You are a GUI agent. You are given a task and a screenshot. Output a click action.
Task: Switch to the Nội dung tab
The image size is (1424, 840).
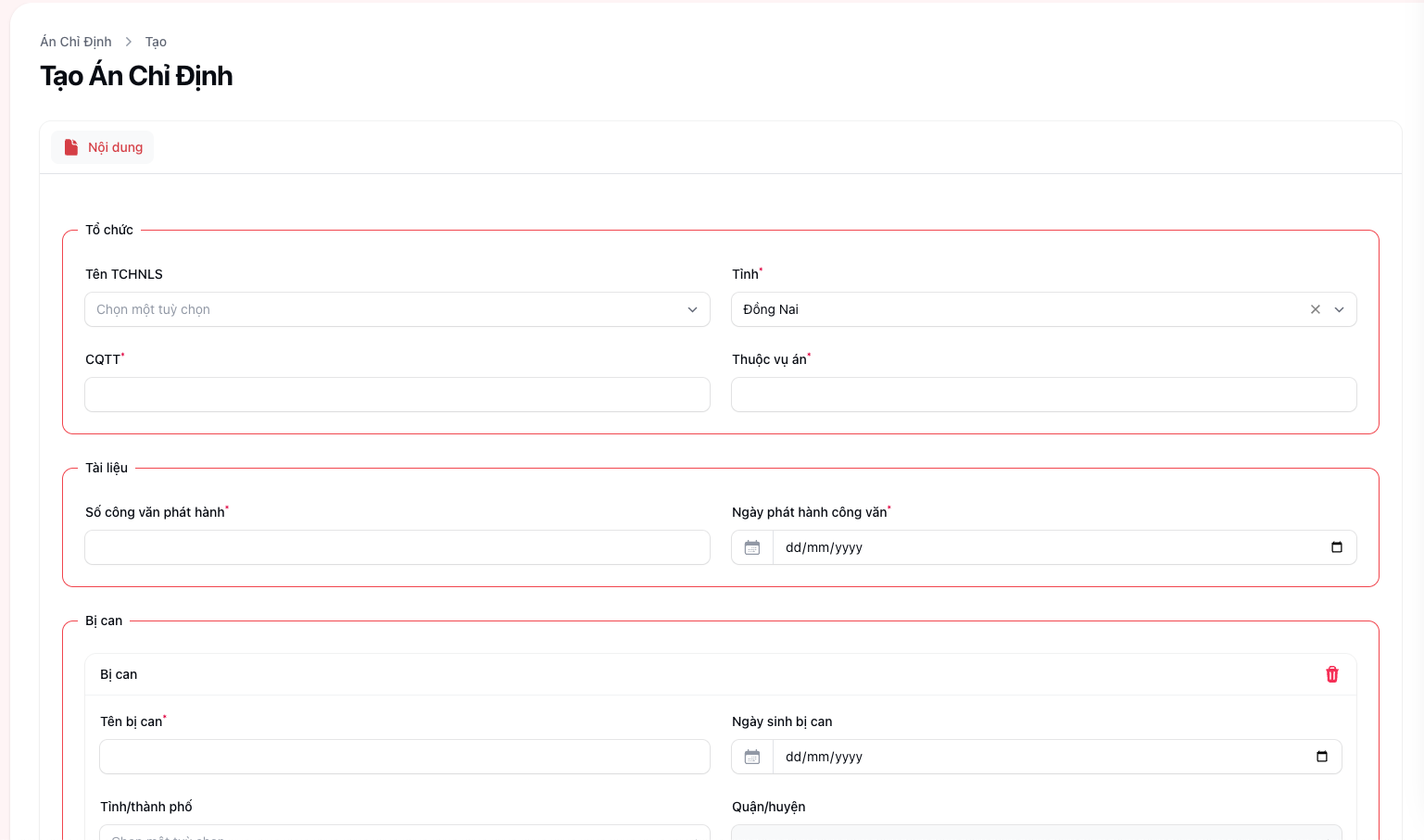pyautogui.click(x=115, y=147)
